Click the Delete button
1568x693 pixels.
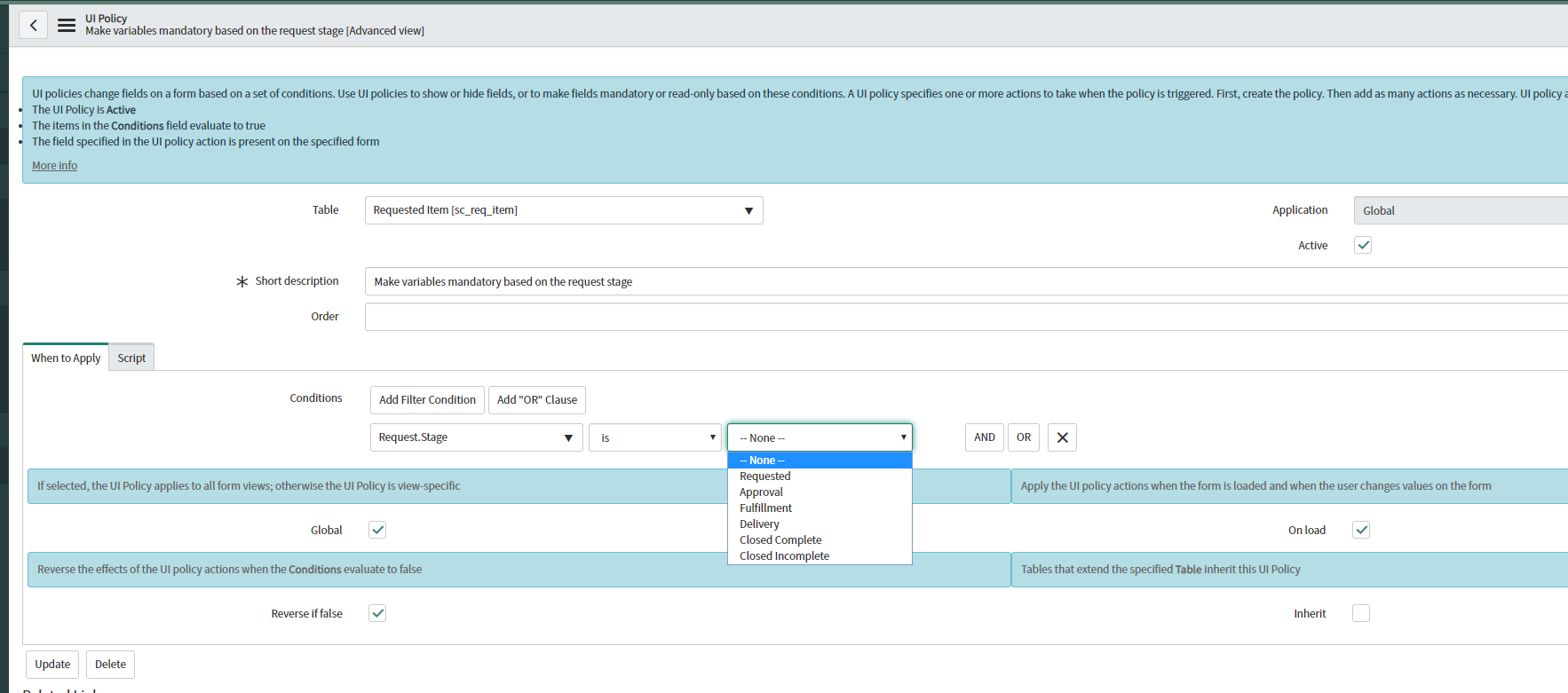coord(110,665)
